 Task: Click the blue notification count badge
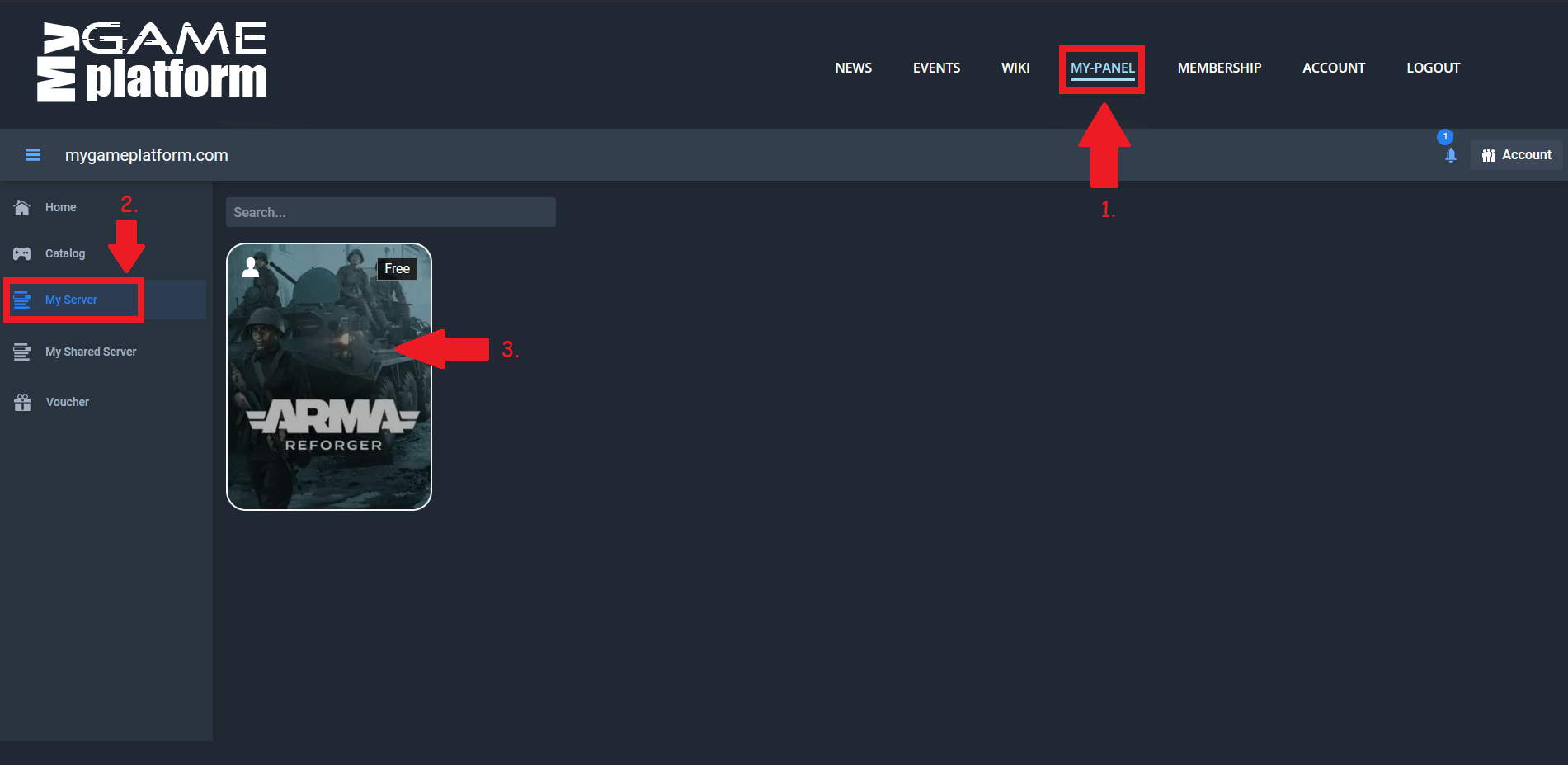[1445, 137]
